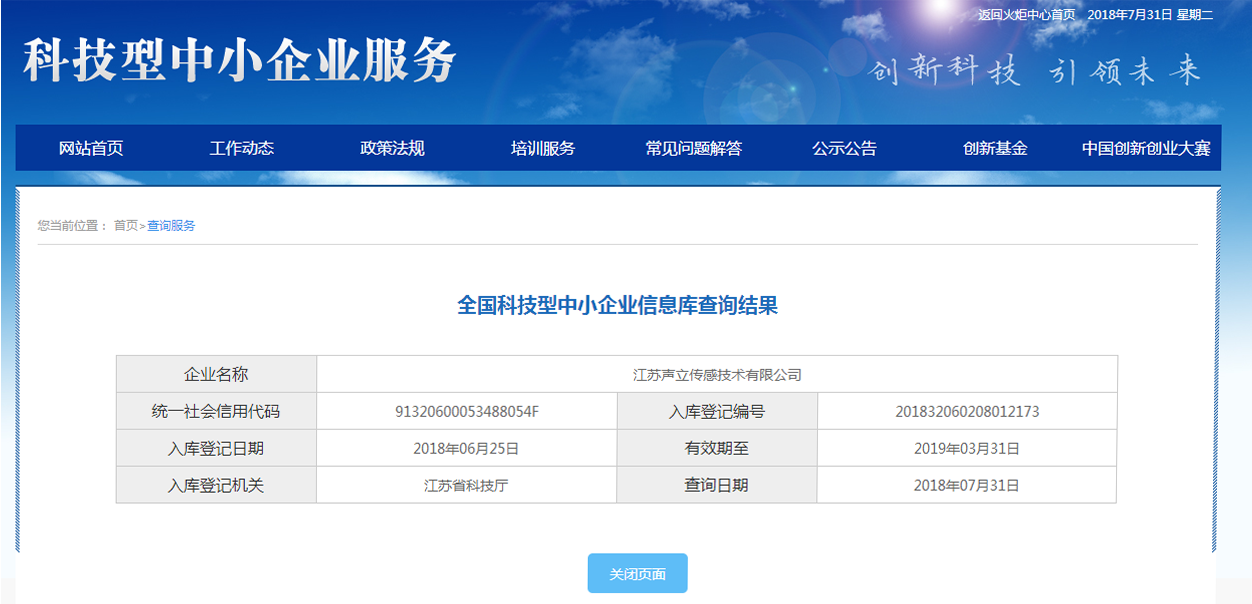The image size is (1252, 604).
Task: Click registration date 2018年06月25日
Action: coord(466,449)
